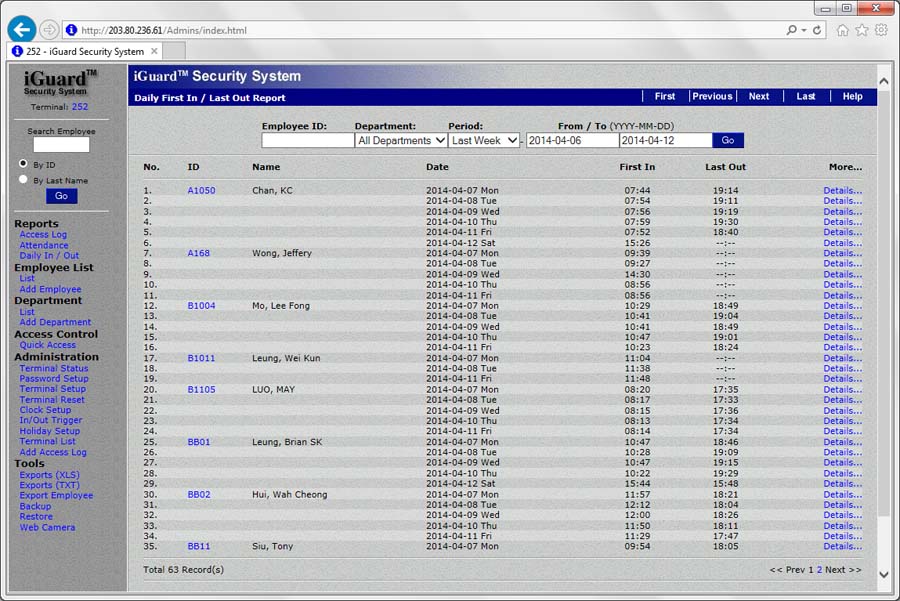Open the Terminal Reset link
This screenshot has height=601, width=900.
(52, 400)
